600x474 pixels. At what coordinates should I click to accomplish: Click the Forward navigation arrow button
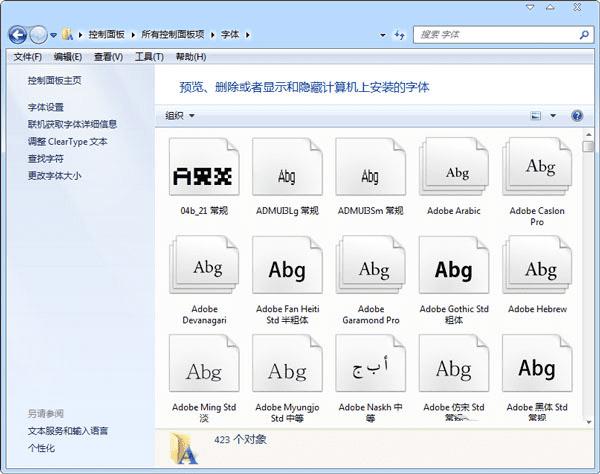click(x=39, y=35)
